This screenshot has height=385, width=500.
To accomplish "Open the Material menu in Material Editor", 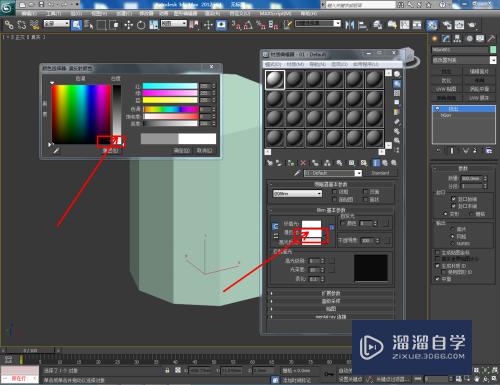I will tap(295, 64).
